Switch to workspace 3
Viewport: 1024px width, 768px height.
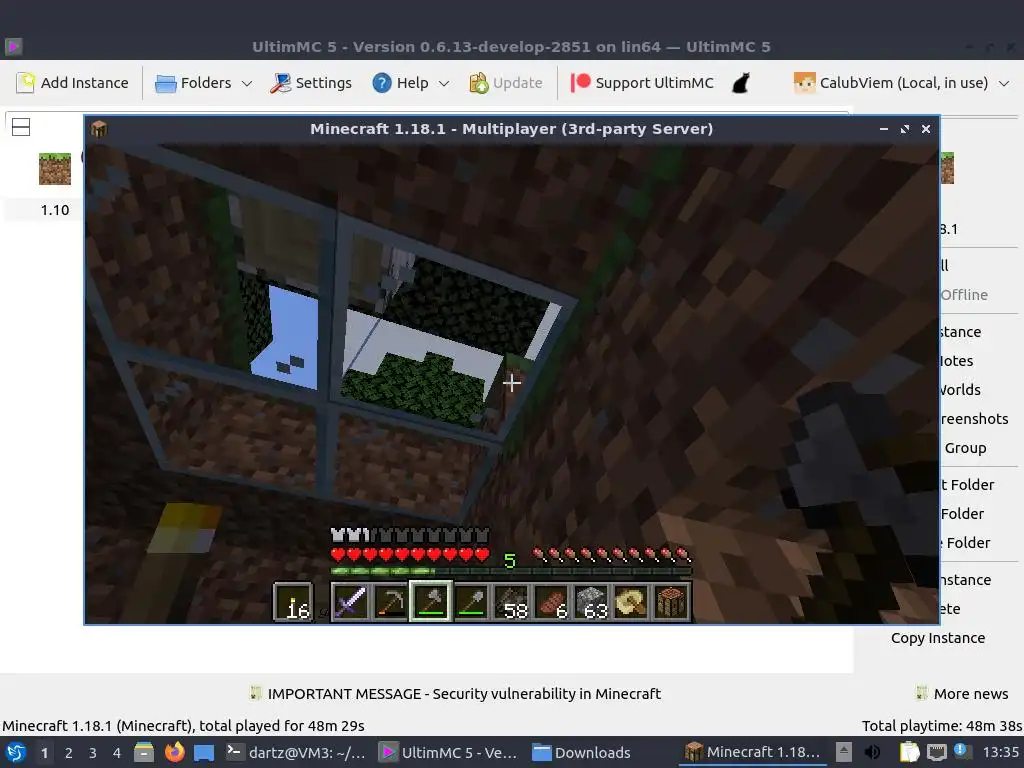click(x=93, y=753)
